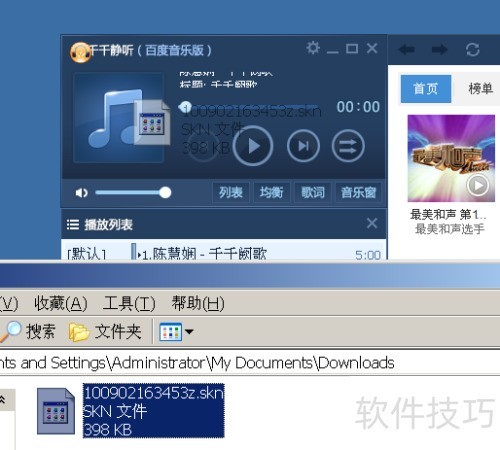
Task: Click the 播放列表 list menu icon
Action: coord(73,225)
